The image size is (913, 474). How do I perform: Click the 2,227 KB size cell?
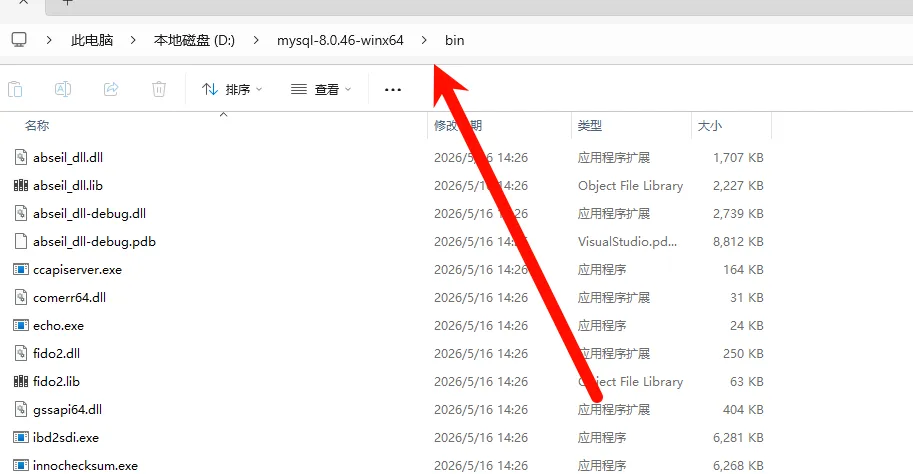pyautogui.click(x=738, y=185)
